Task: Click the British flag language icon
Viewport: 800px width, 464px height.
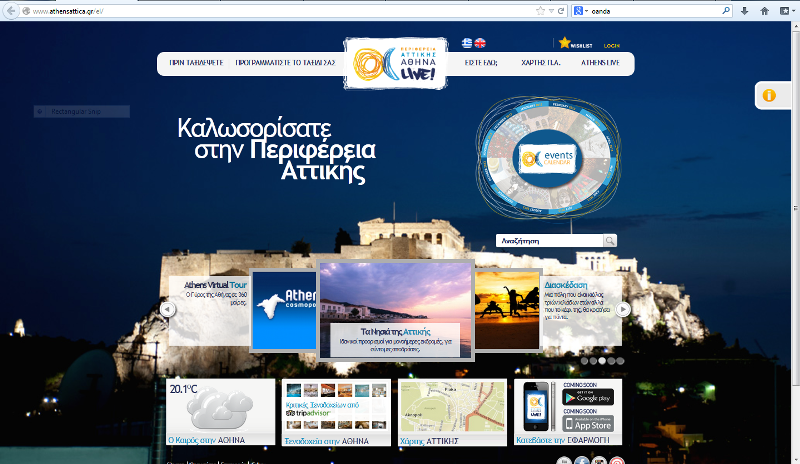Action: click(x=480, y=43)
